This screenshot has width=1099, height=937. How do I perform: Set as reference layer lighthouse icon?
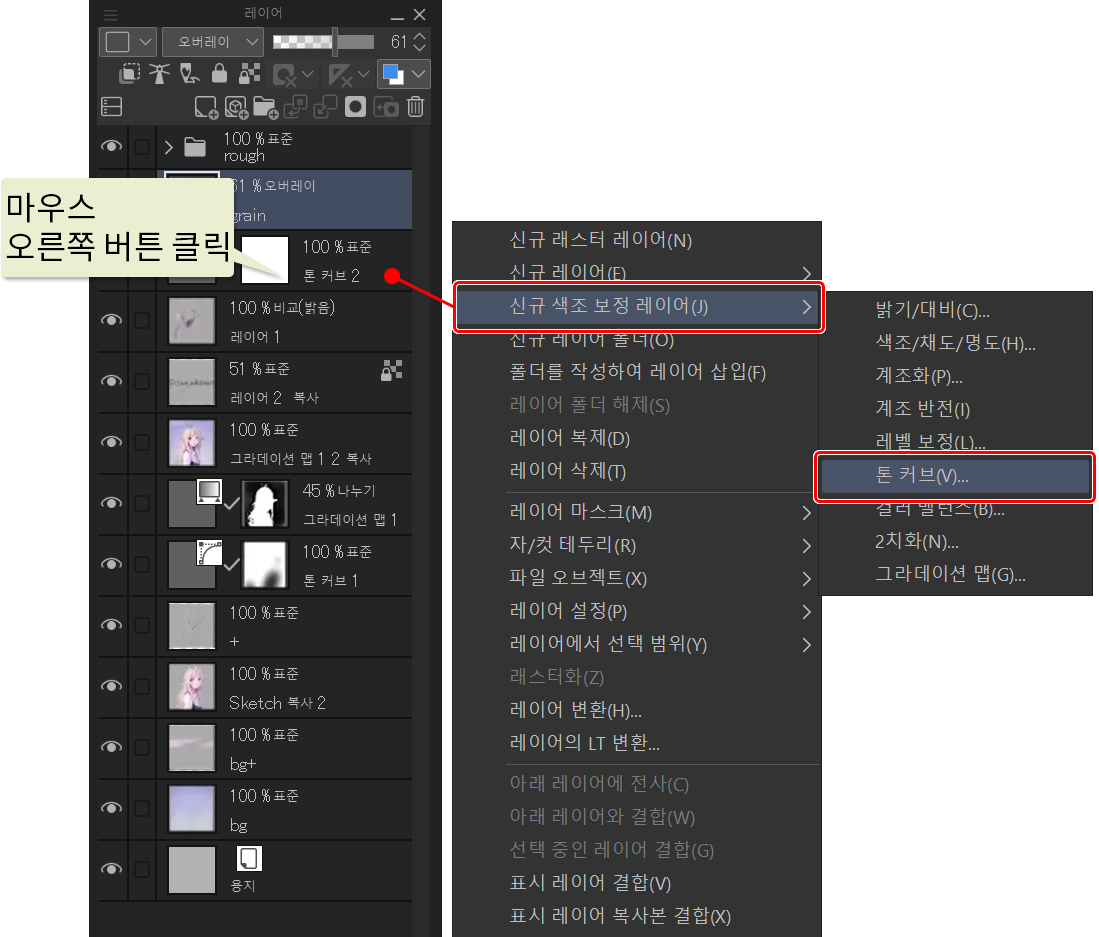[159, 74]
